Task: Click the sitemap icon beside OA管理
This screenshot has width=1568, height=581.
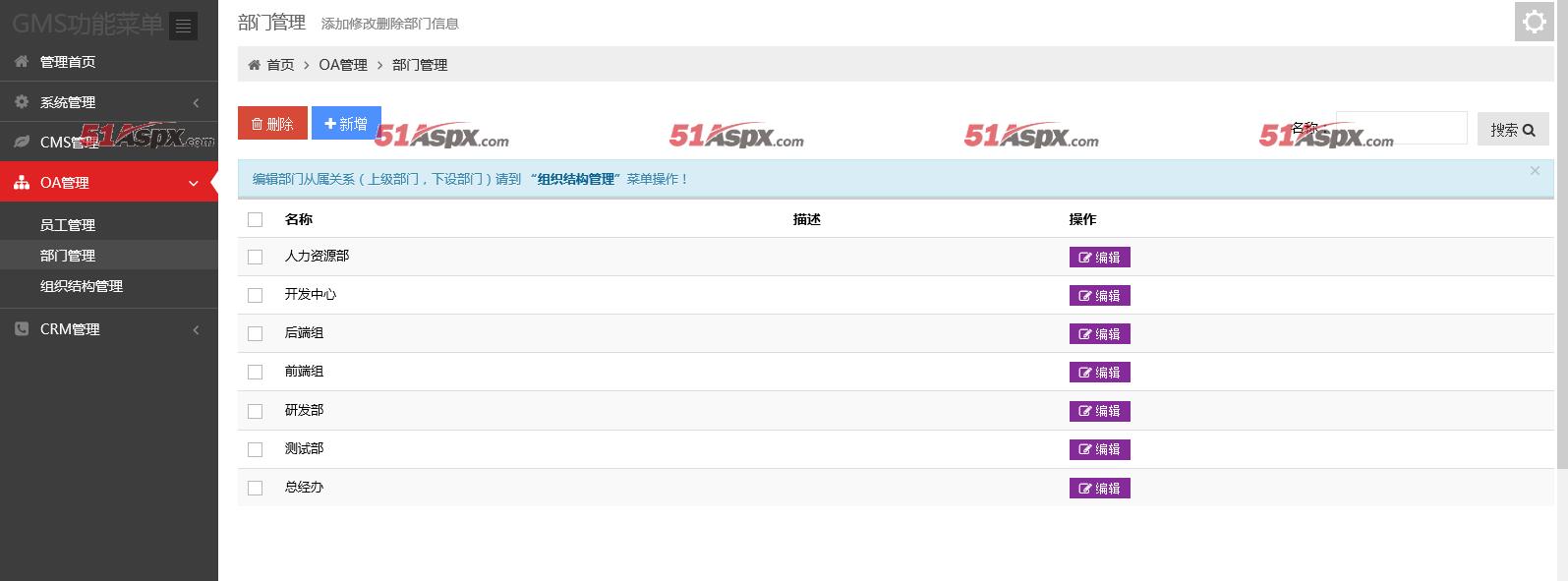Action: click(x=22, y=183)
